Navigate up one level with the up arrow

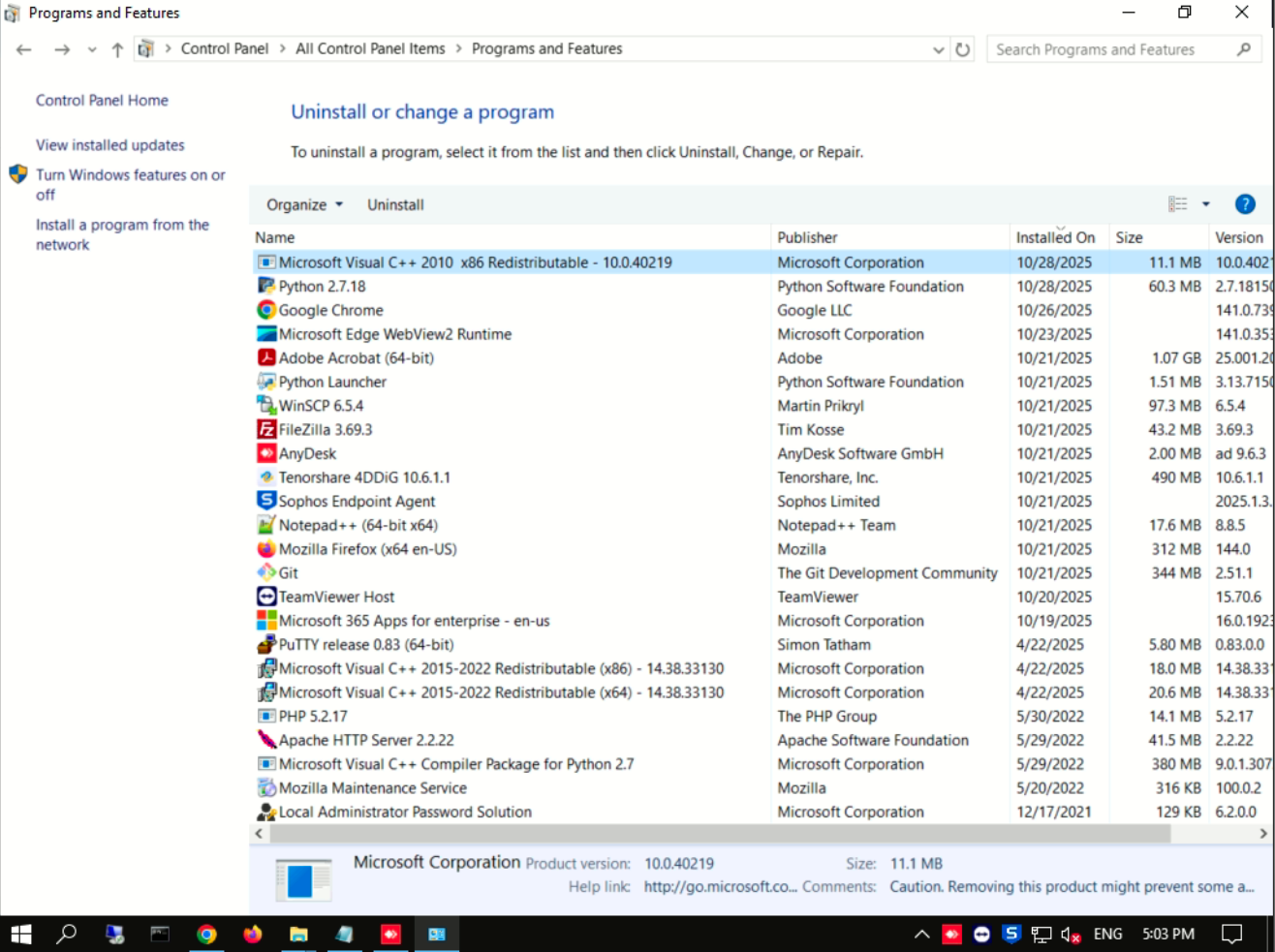click(x=115, y=48)
